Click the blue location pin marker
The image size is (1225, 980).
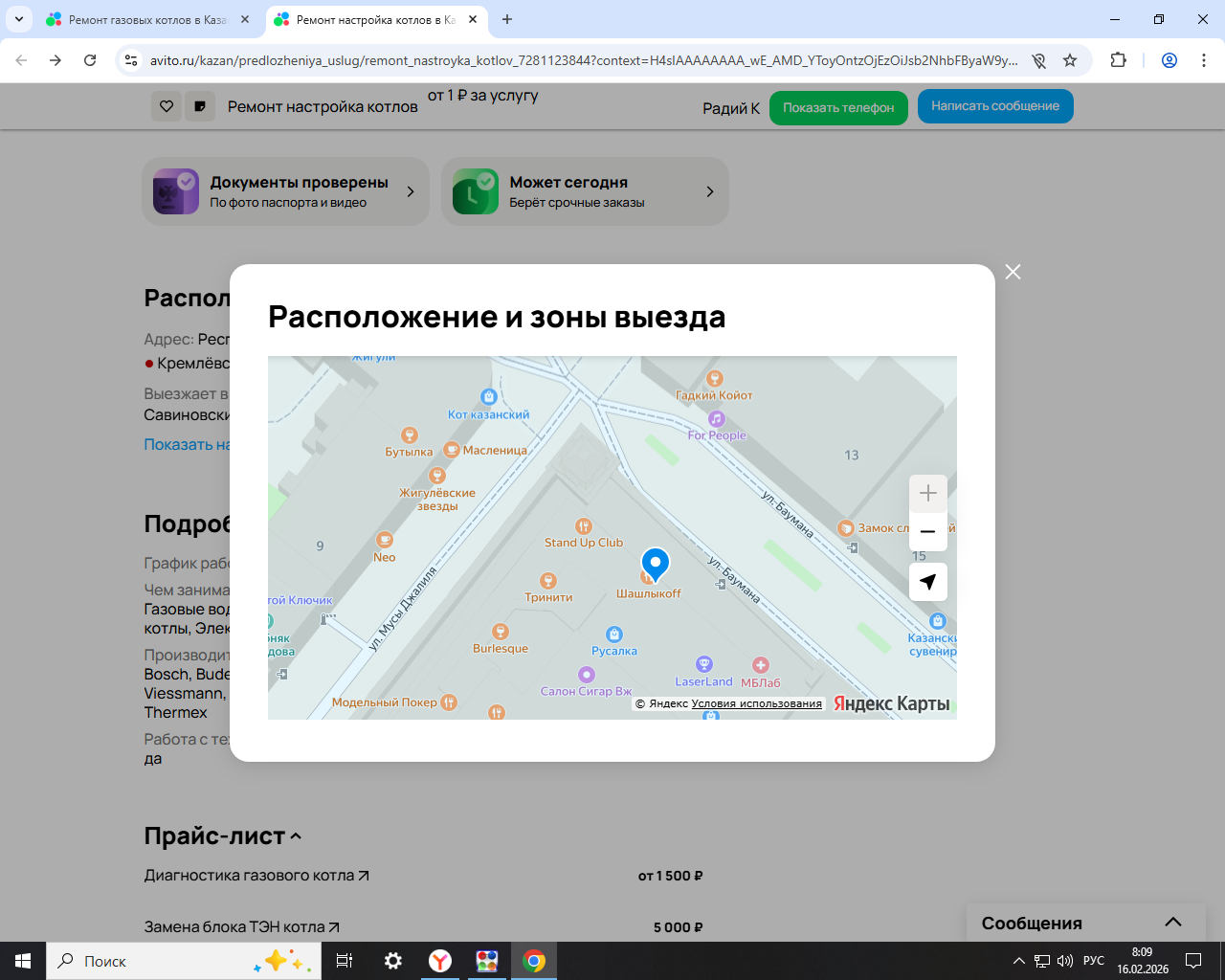(655, 564)
